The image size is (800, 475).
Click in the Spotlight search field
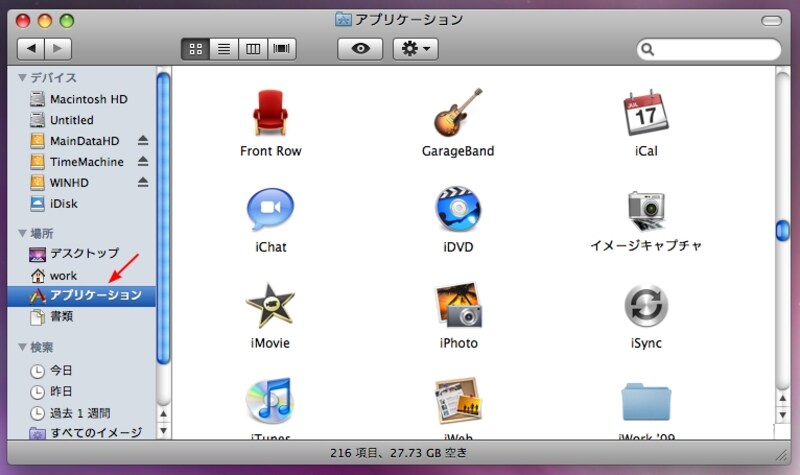709,49
